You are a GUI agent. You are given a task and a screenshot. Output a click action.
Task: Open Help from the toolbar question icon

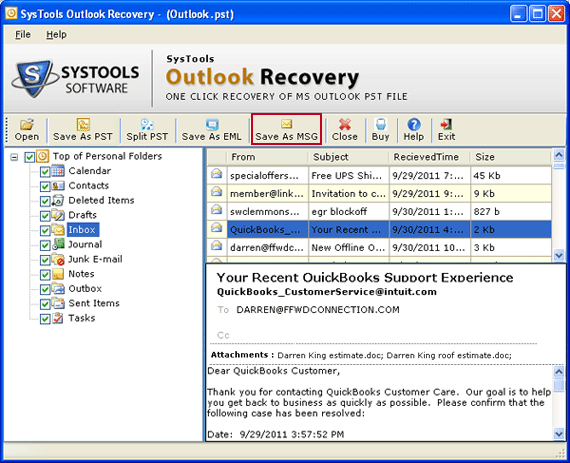click(414, 124)
